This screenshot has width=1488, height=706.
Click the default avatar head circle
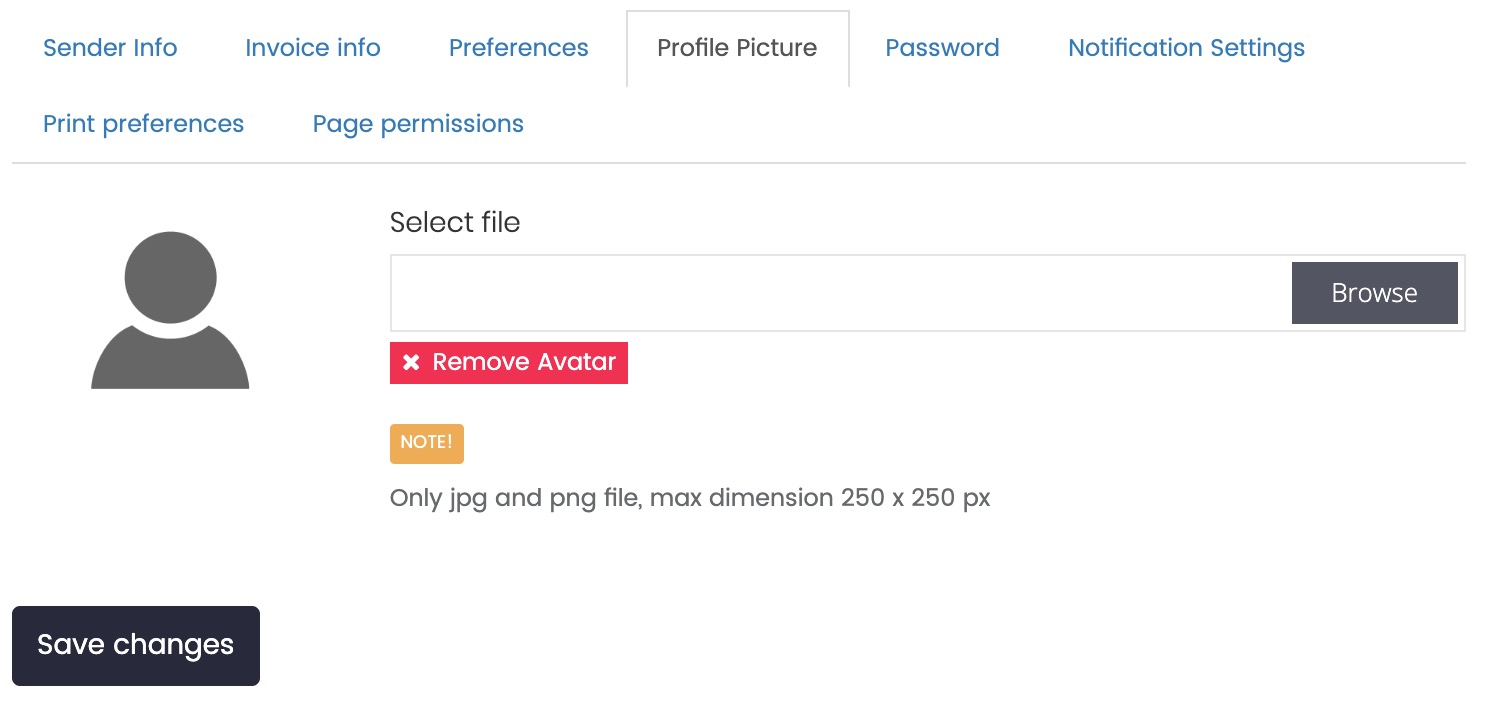click(170, 278)
